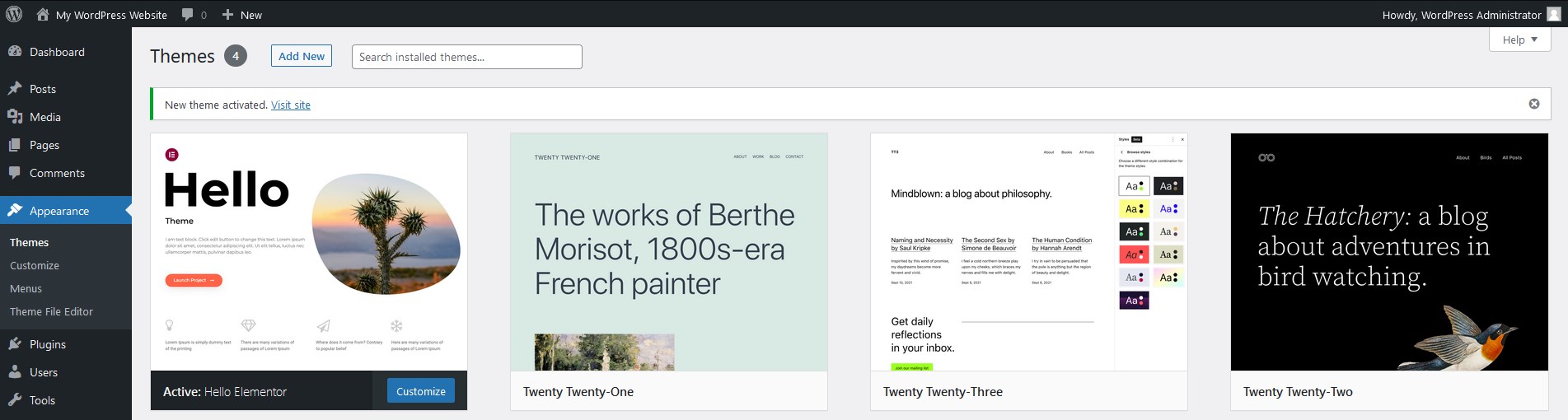Click the WordPress logo icon
Screen dimensions: 1568x420
[14, 14]
